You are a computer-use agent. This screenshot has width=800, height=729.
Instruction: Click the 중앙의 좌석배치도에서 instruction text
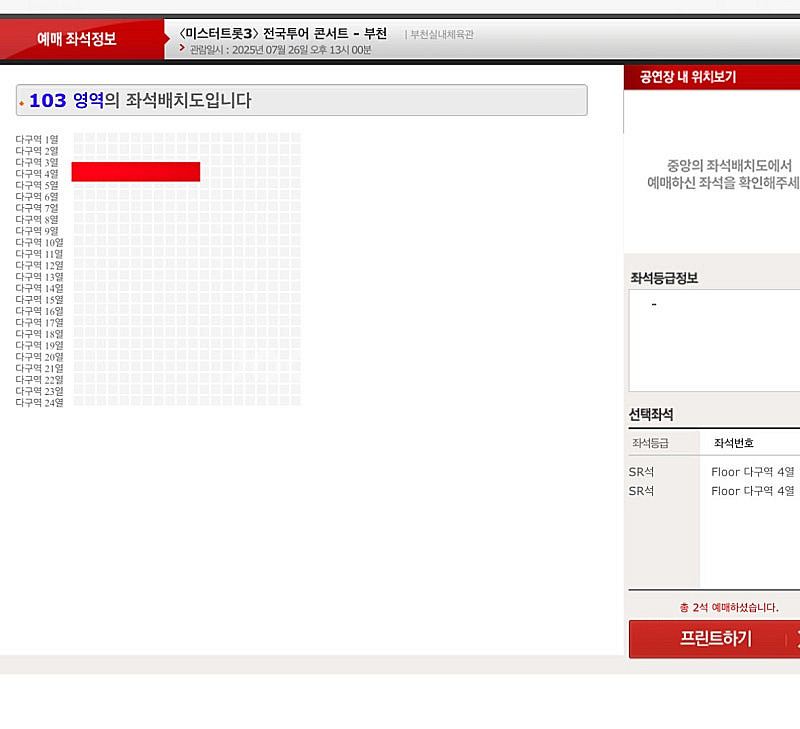(x=730, y=165)
